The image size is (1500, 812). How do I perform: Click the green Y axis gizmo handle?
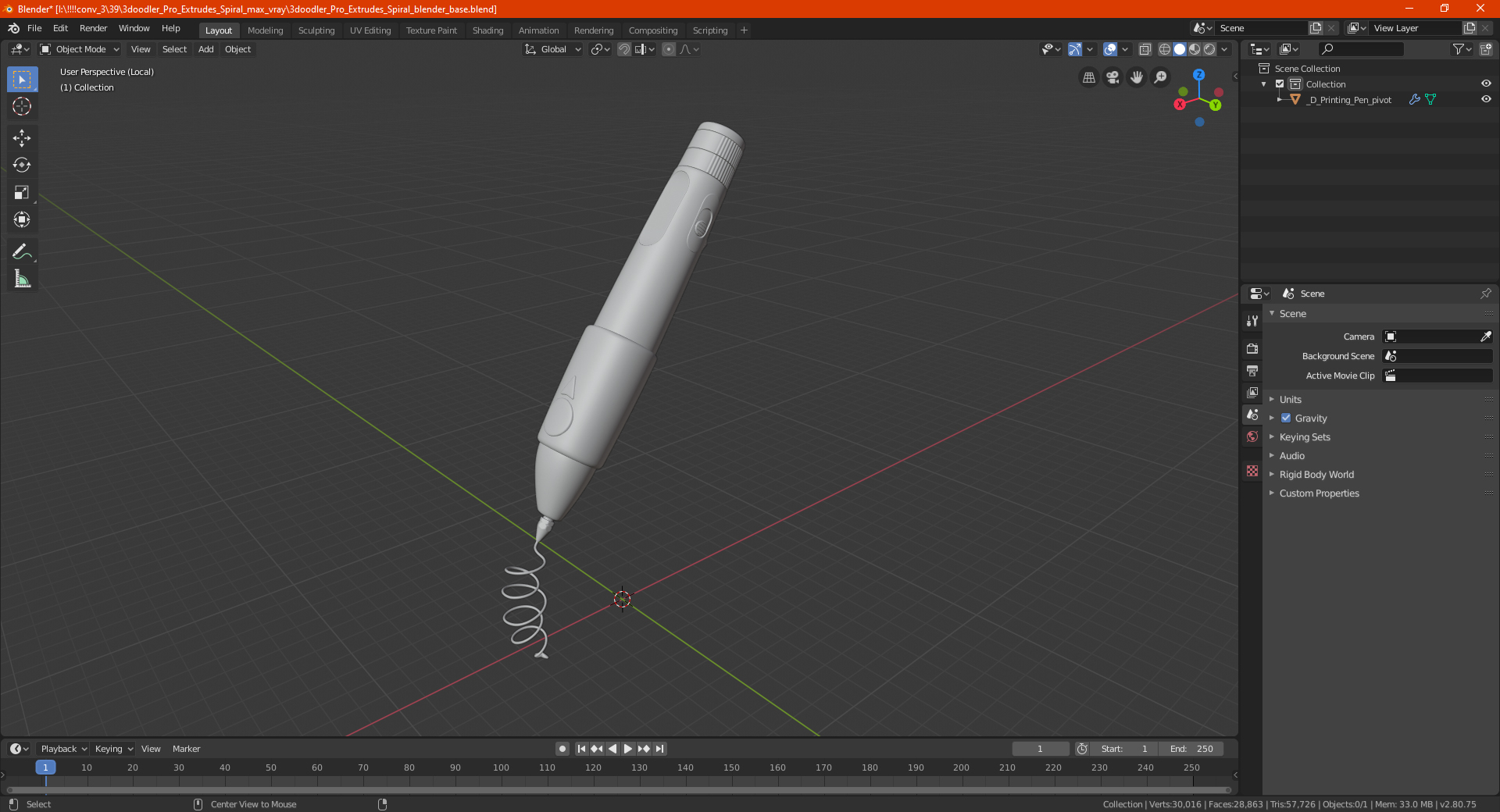pyautogui.click(x=1216, y=105)
